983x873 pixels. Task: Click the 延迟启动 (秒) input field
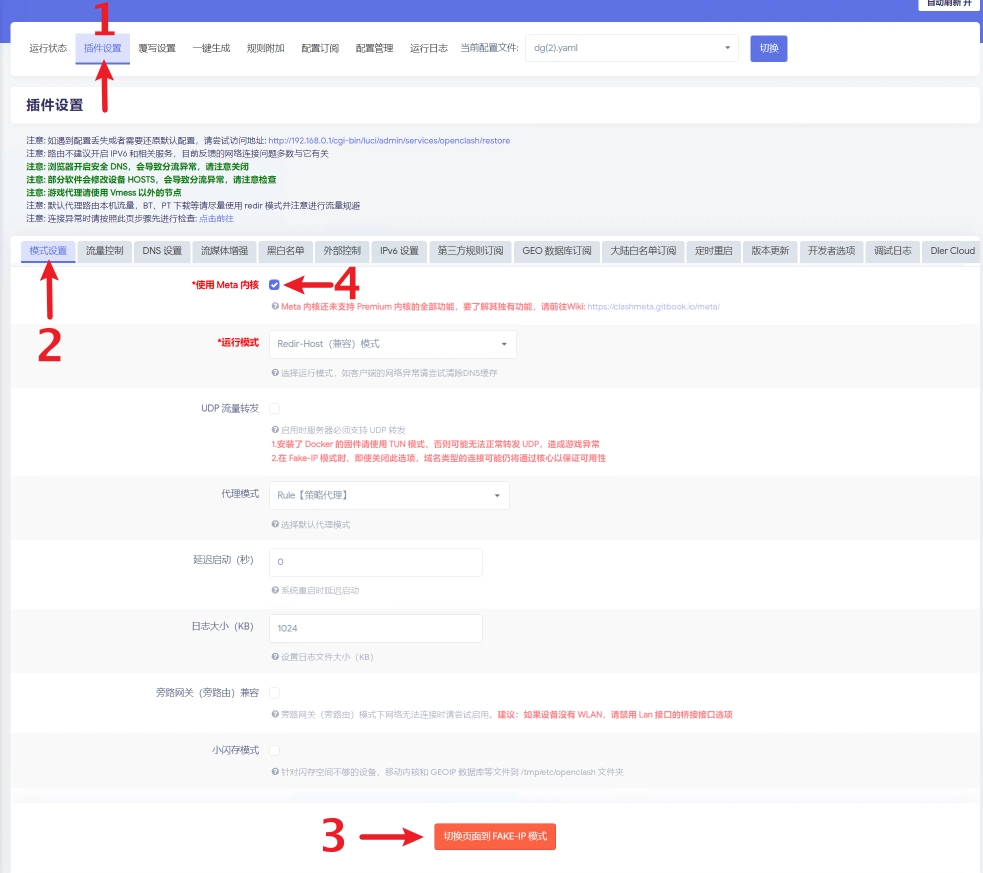(376, 562)
